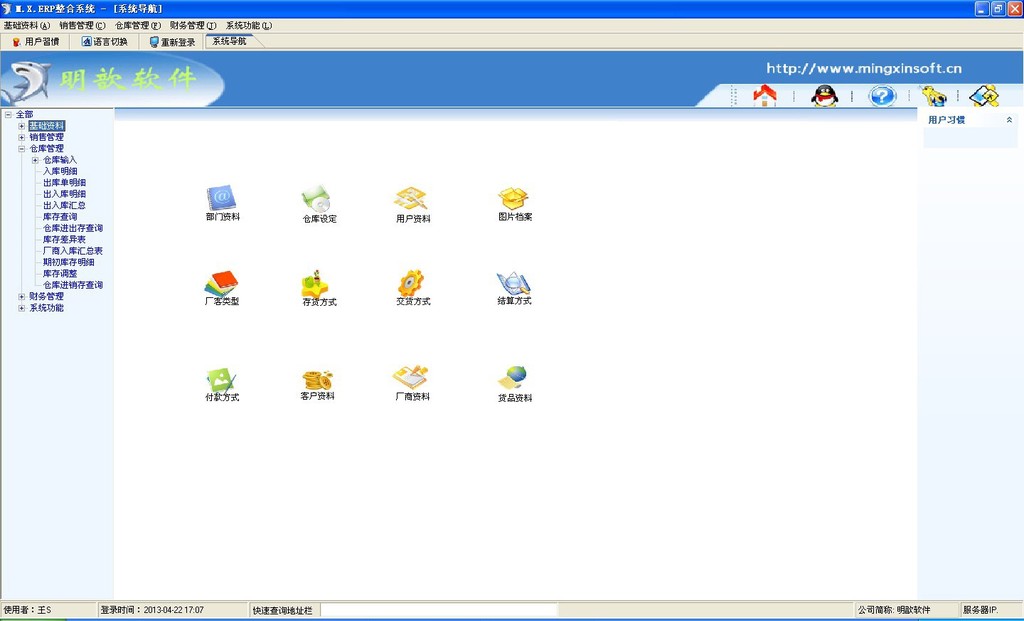
Task: Click the red house home icon
Action: 765,96
